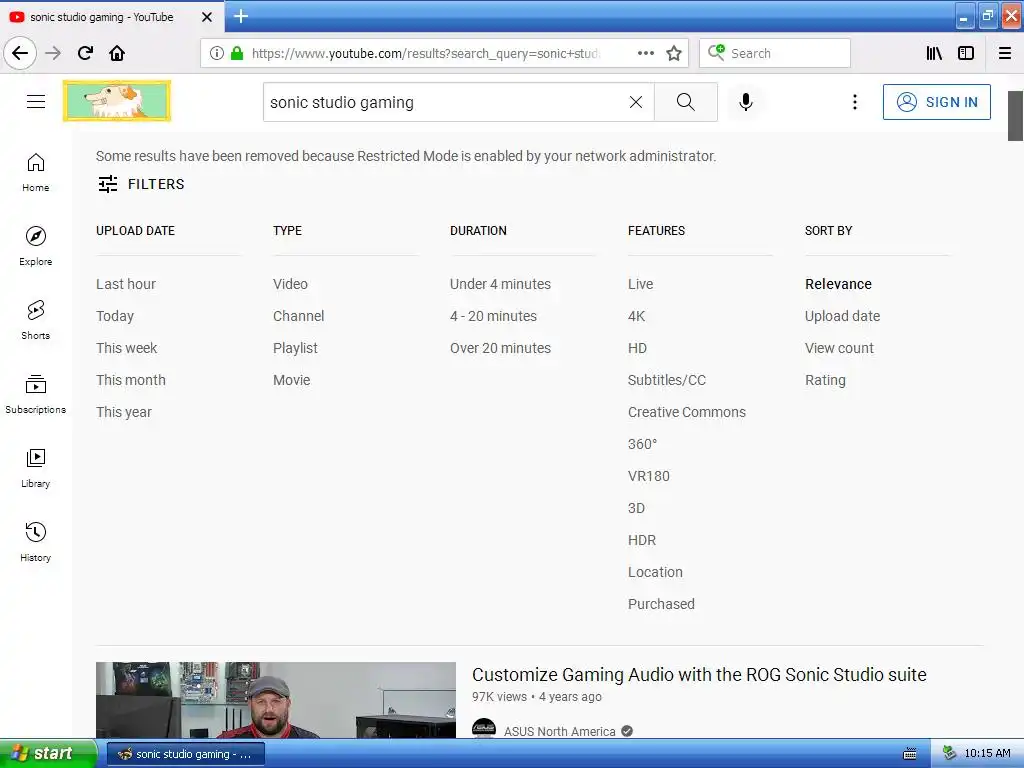Start voice search with the microphone icon
The height and width of the screenshot is (768, 1024).
pos(746,102)
